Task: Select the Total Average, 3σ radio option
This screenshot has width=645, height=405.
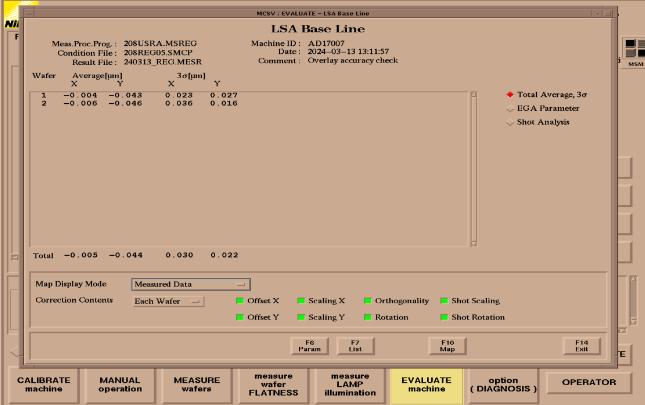Action: click(x=511, y=94)
